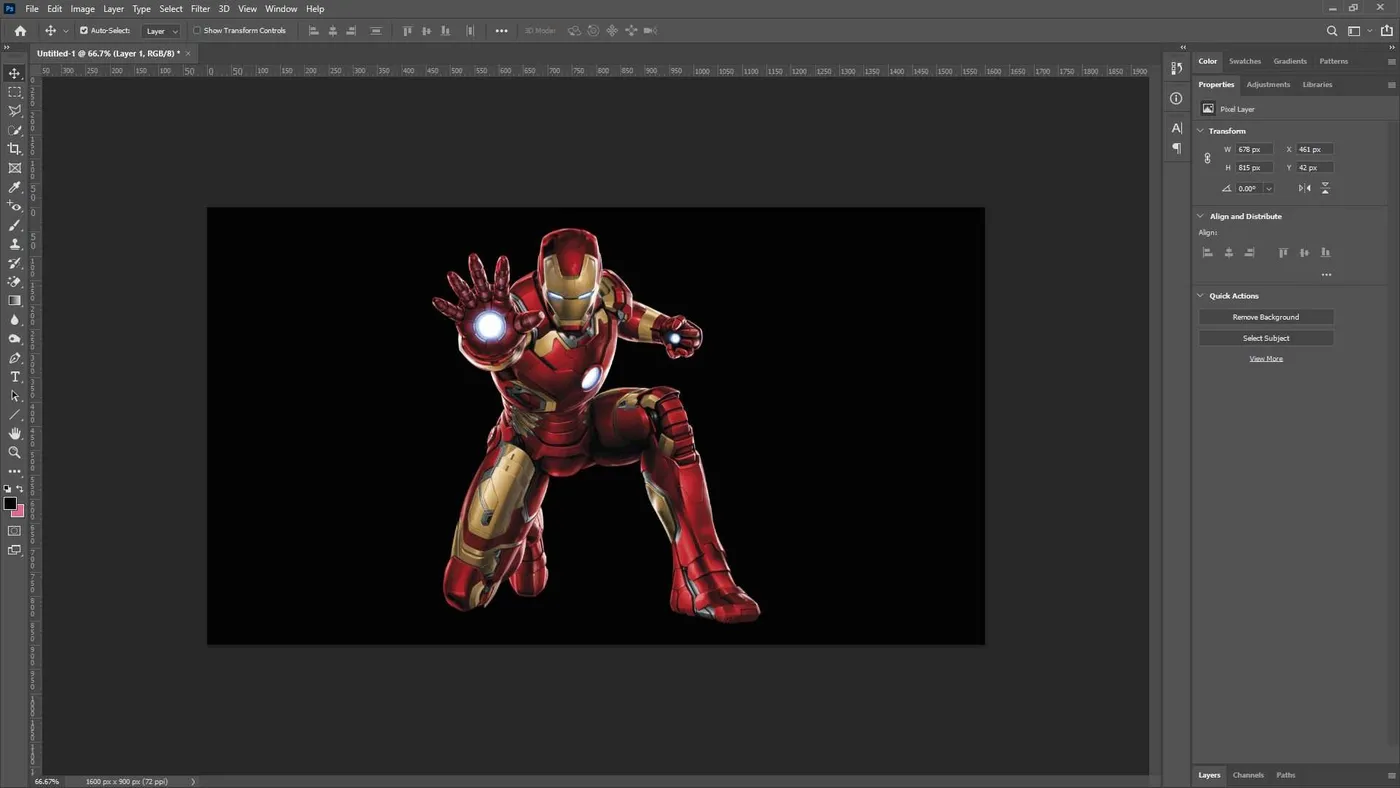Select the Hand tool
This screenshot has height=788, width=1400.
pos(15,434)
